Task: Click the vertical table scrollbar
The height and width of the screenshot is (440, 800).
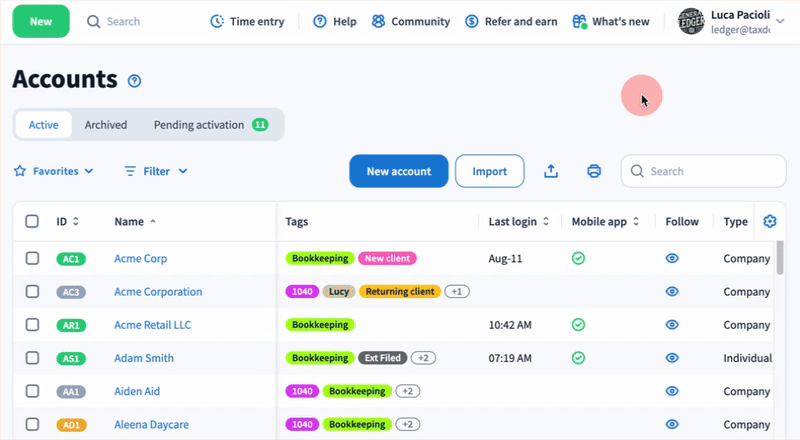Action: [780, 255]
